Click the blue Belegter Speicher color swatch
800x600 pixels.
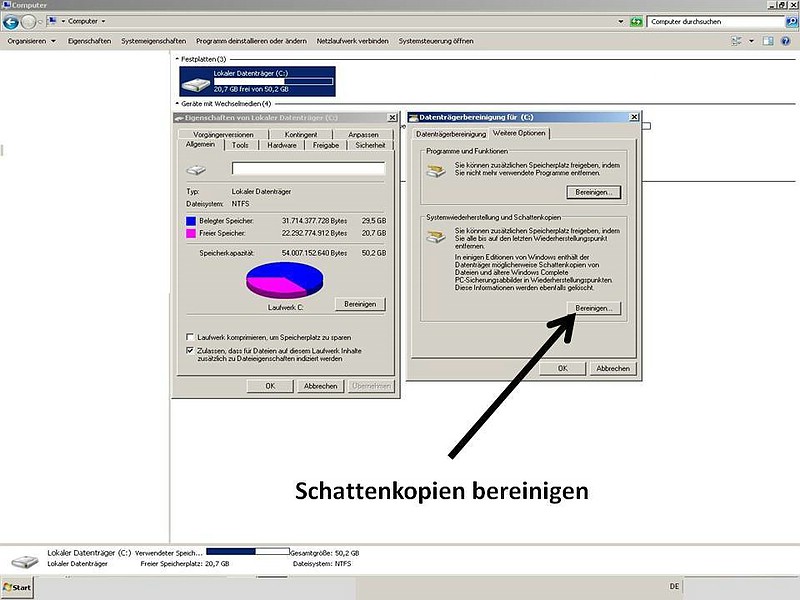tap(191, 221)
